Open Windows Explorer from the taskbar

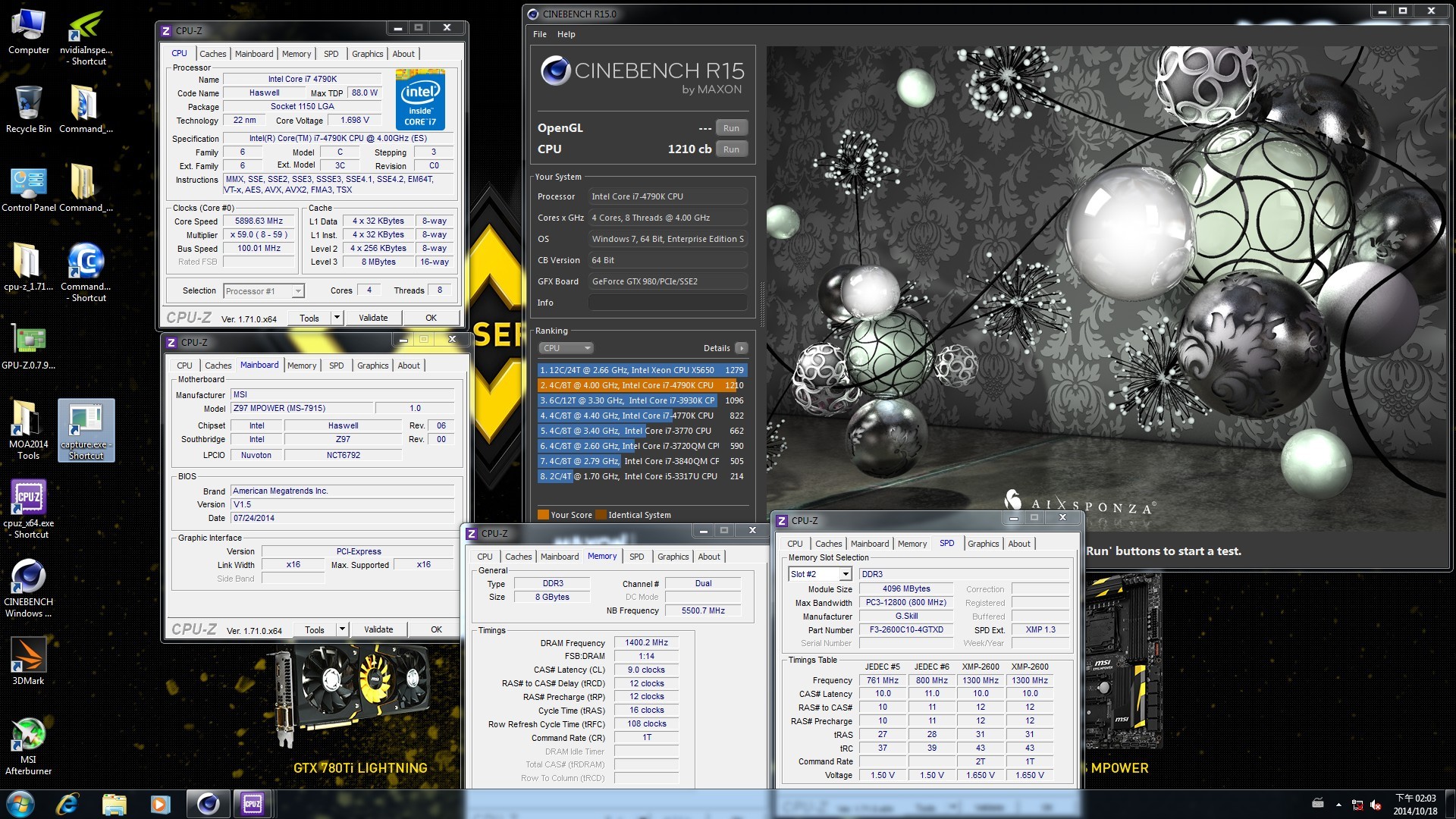[x=114, y=804]
